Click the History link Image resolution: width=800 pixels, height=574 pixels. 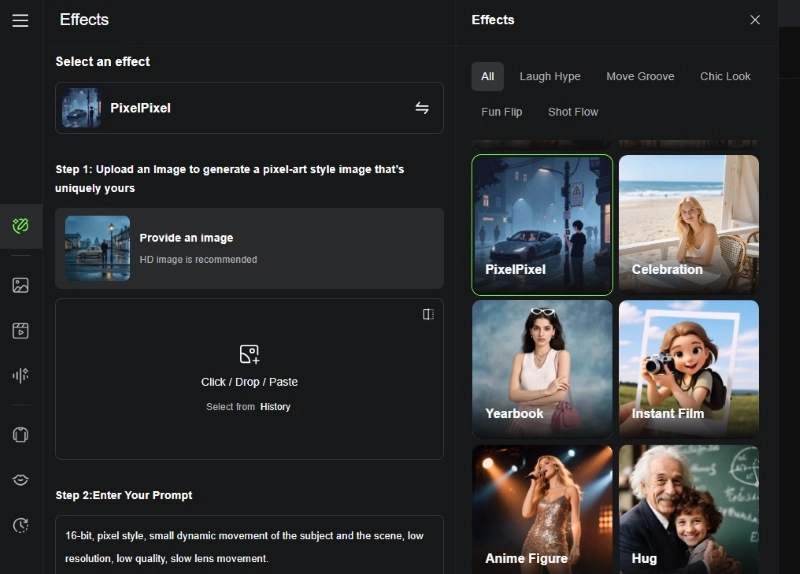point(275,407)
